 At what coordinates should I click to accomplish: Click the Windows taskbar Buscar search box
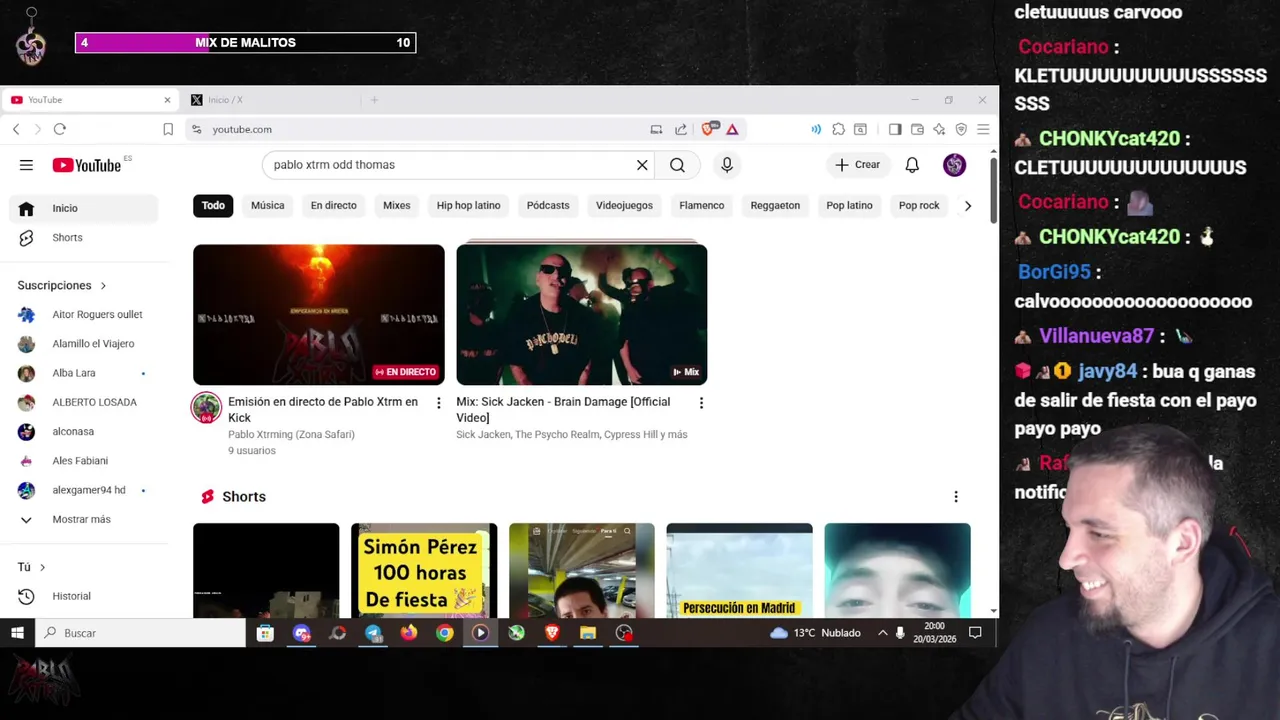[141, 633]
